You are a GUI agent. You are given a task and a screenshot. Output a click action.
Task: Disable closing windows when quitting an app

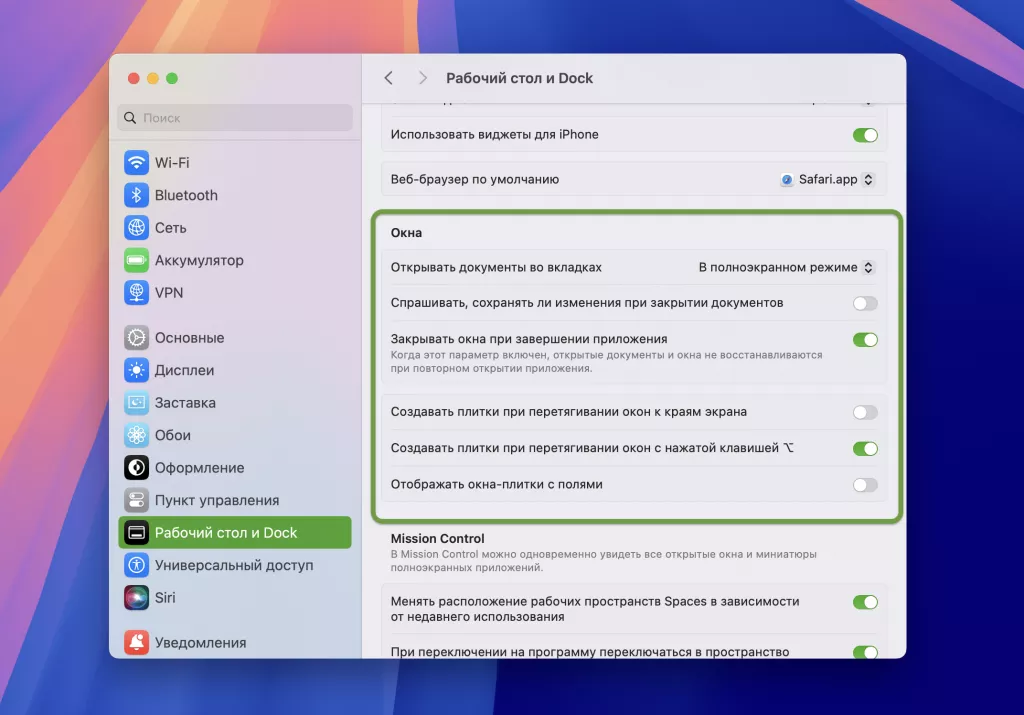point(864,339)
